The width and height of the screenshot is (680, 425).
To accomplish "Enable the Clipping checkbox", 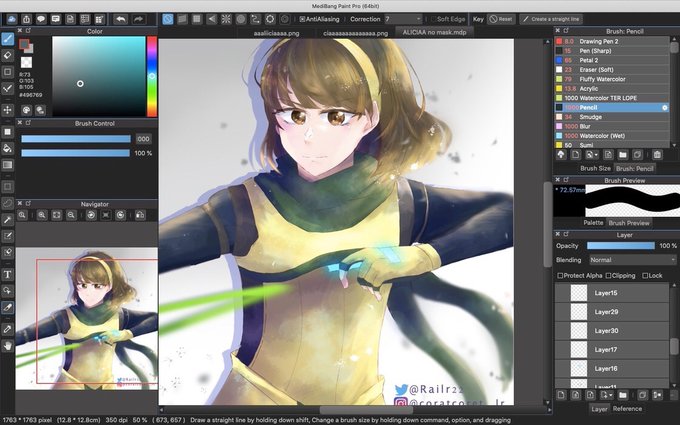I will pos(608,275).
